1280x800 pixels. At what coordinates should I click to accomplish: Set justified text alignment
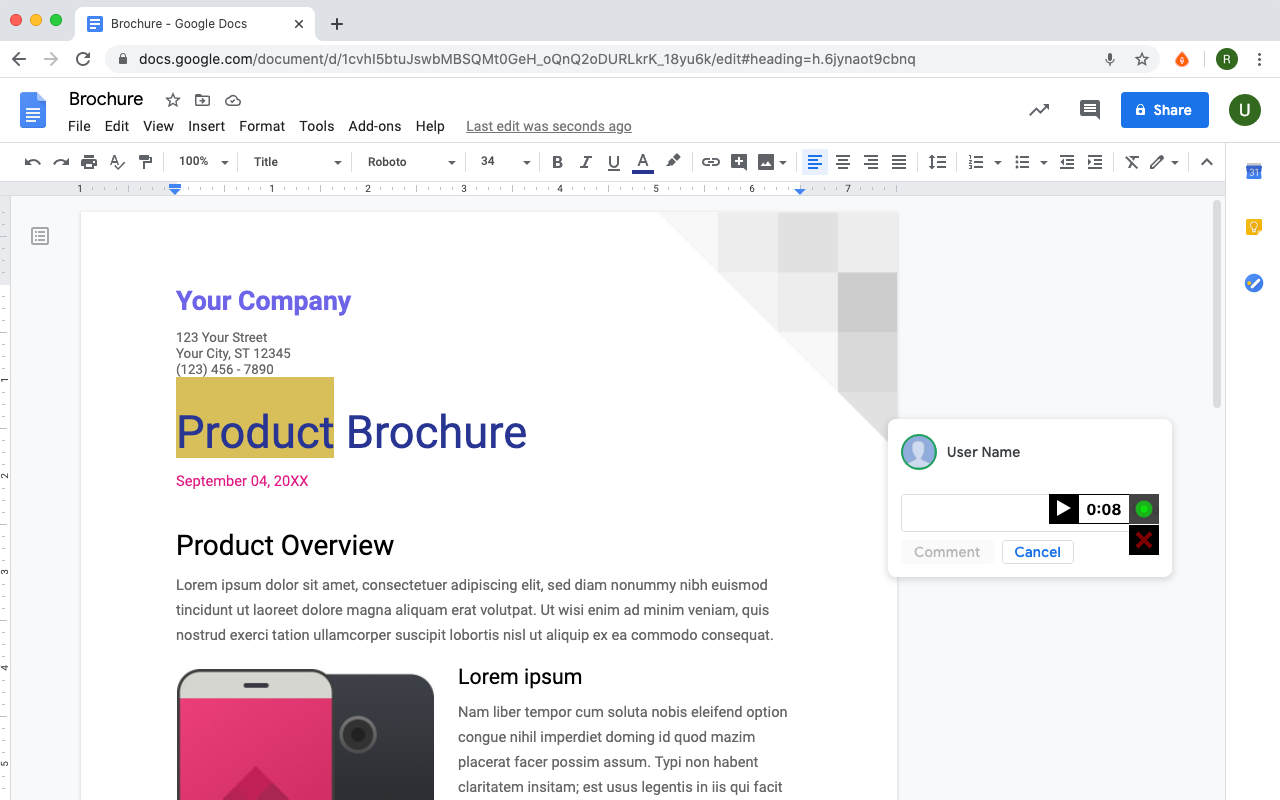click(899, 162)
